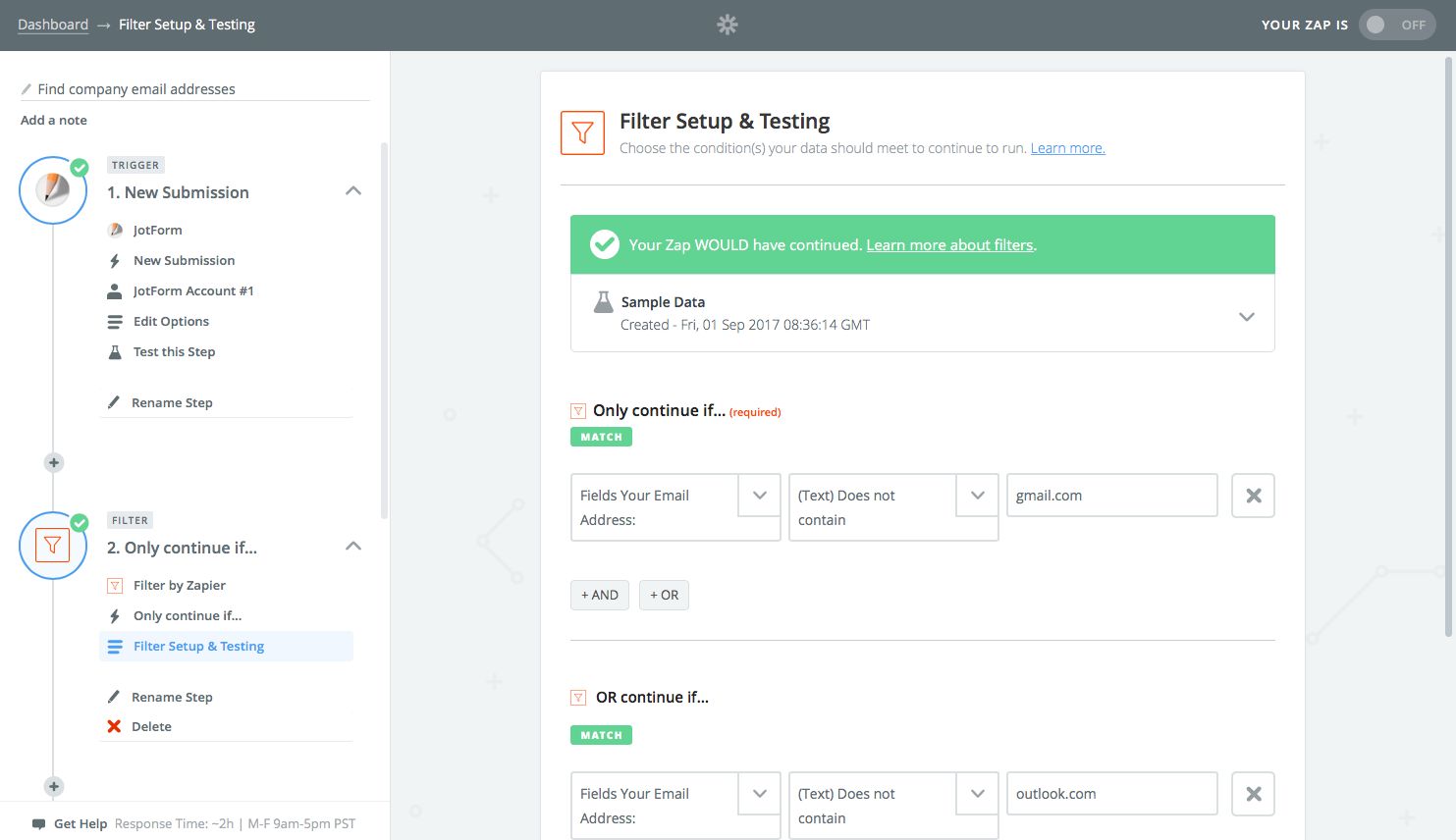Screen dimensions: 1456x840
Task: Click the + AND button
Action: point(600,595)
